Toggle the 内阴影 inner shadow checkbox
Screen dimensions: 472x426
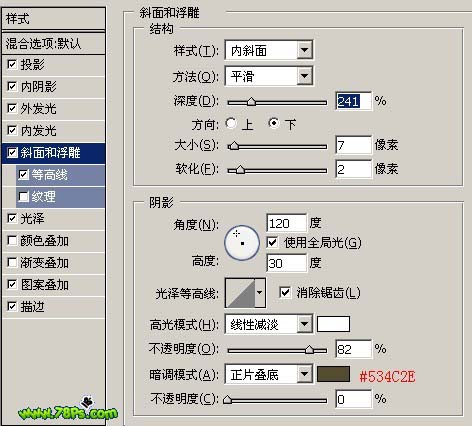12,86
